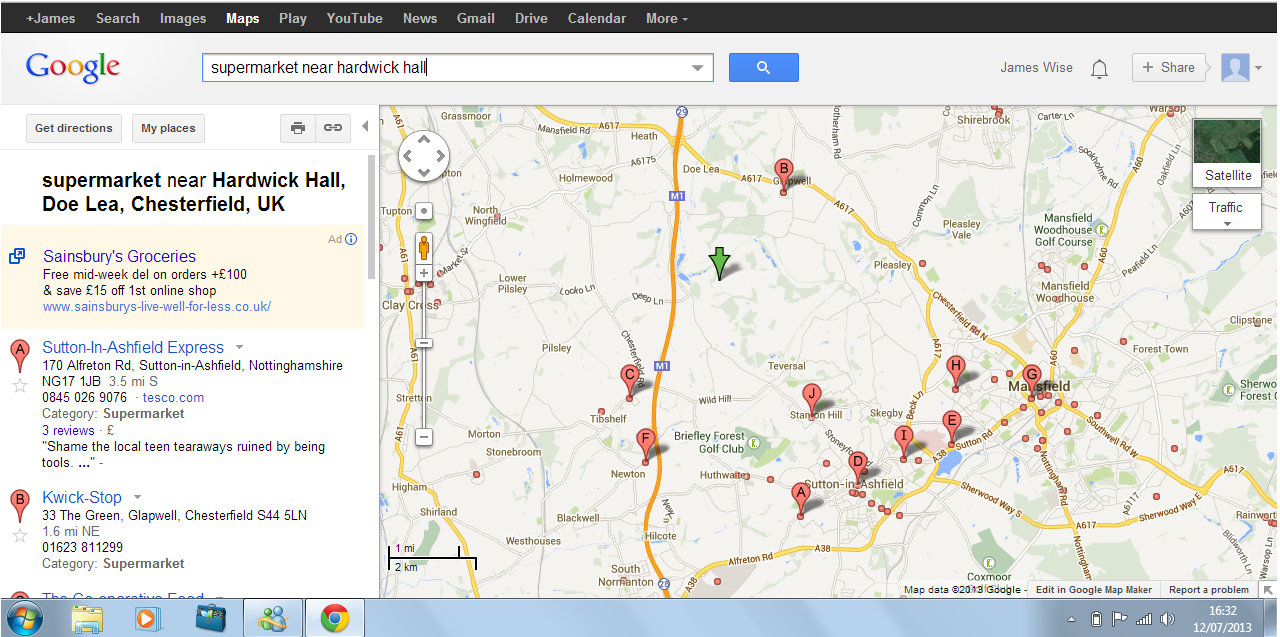Screen dimensions: 1280x637
Task: Open Windows Explorer from taskbar
Action: (87, 618)
